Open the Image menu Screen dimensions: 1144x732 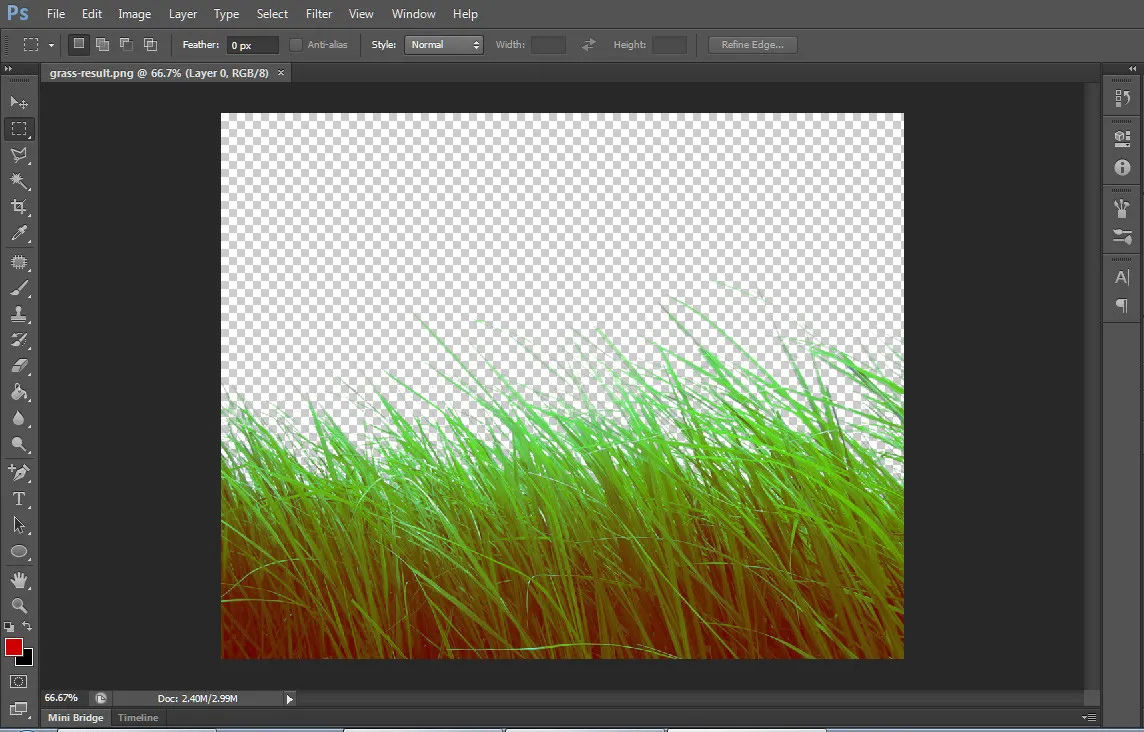[x=135, y=14]
